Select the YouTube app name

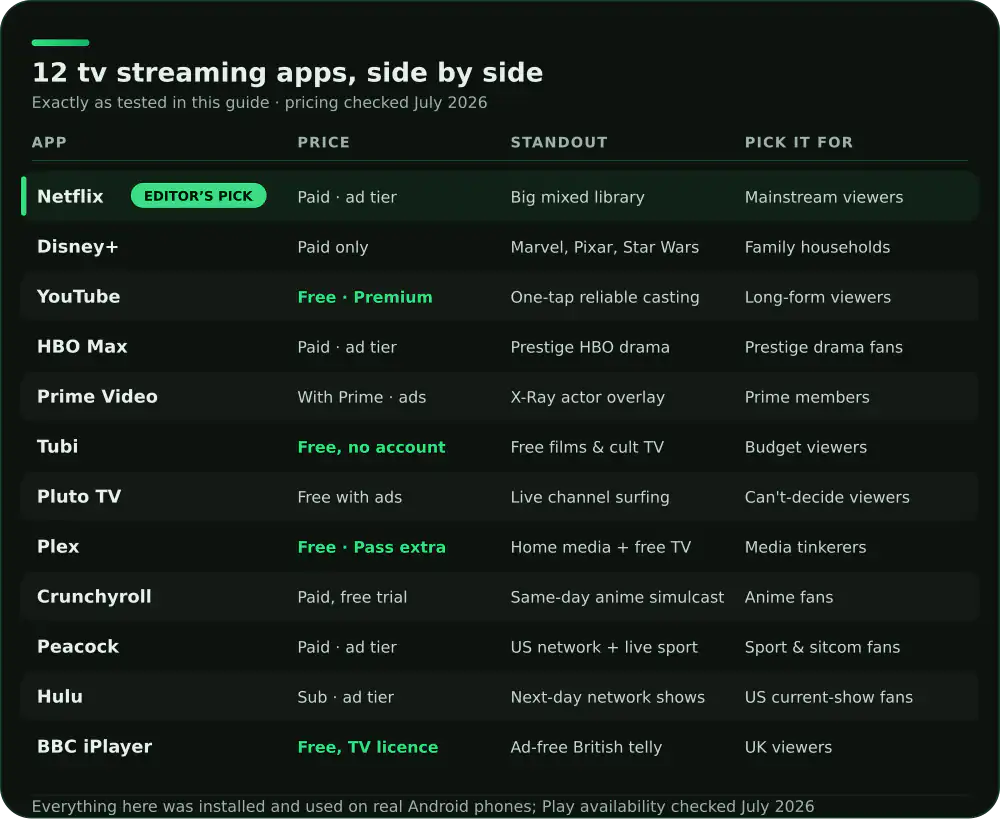coord(78,297)
